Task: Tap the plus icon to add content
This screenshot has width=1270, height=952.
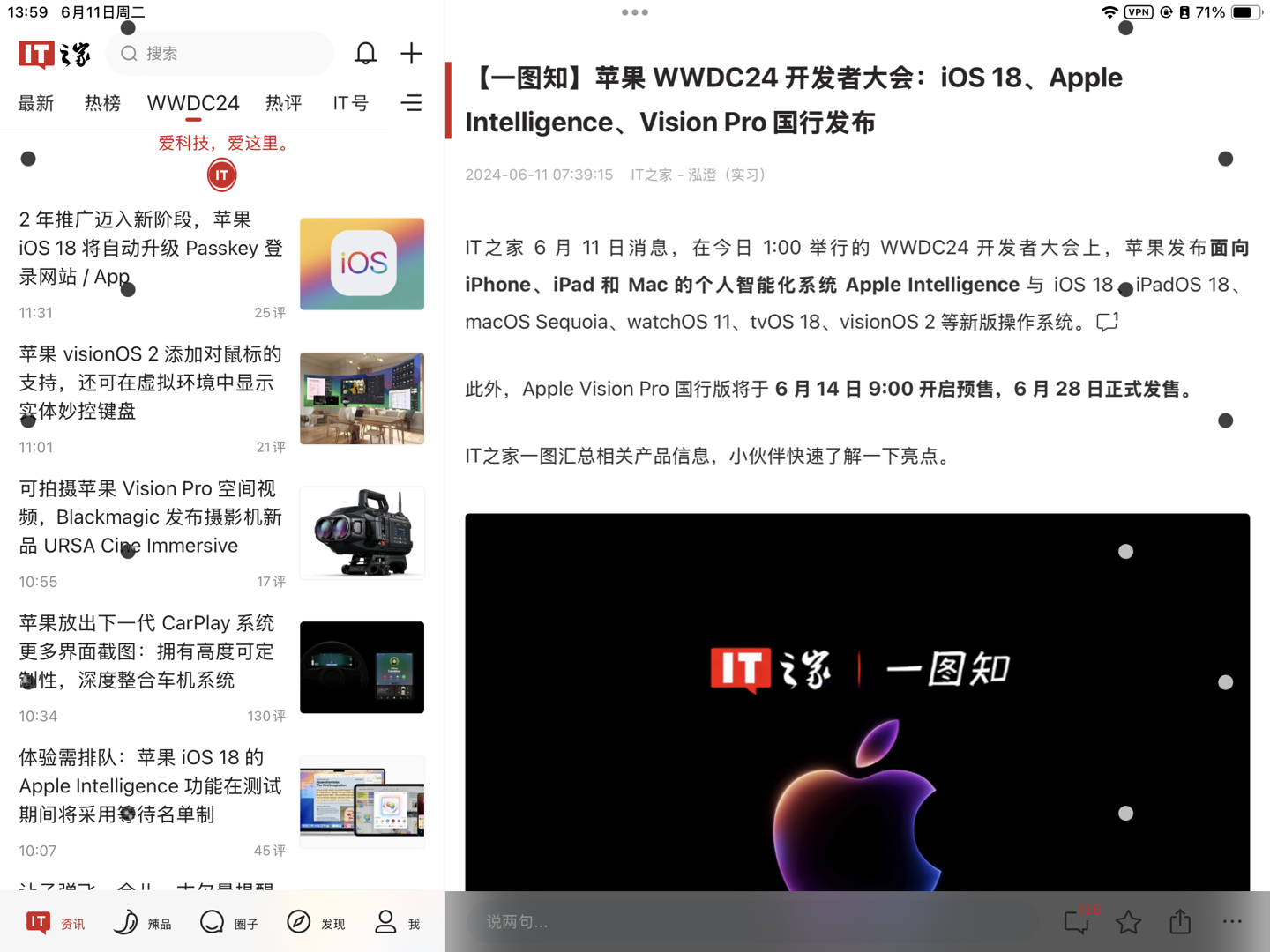Action: [x=411, y=53]
